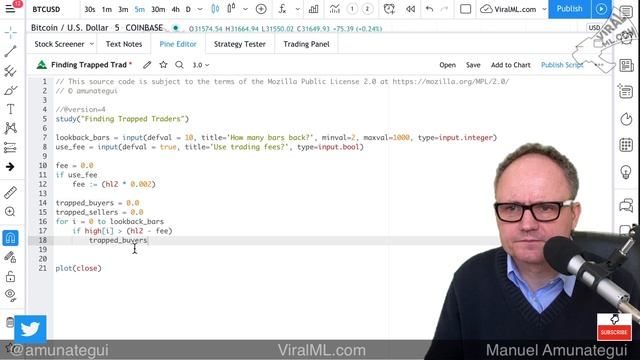Image resolution: width=640 pixels, height=360 pixels.
Task: Open the layout selection square icon
Action: [x=465, y=9]
